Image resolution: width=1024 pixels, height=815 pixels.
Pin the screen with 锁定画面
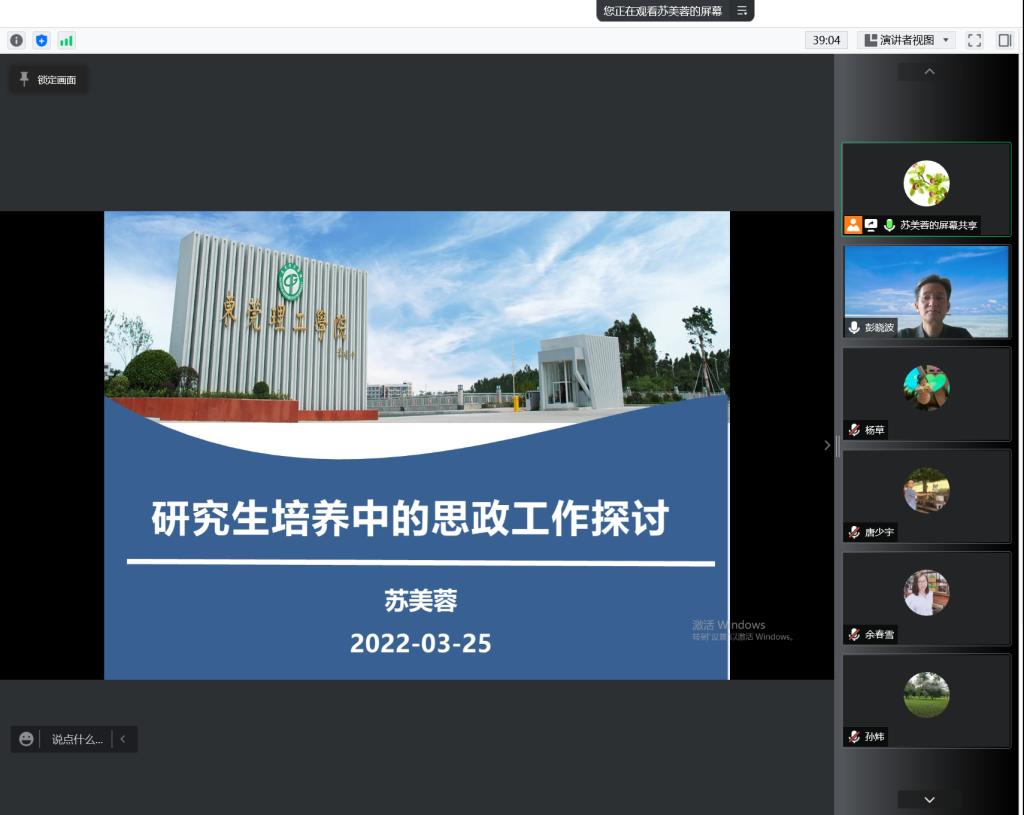[48, 79]
